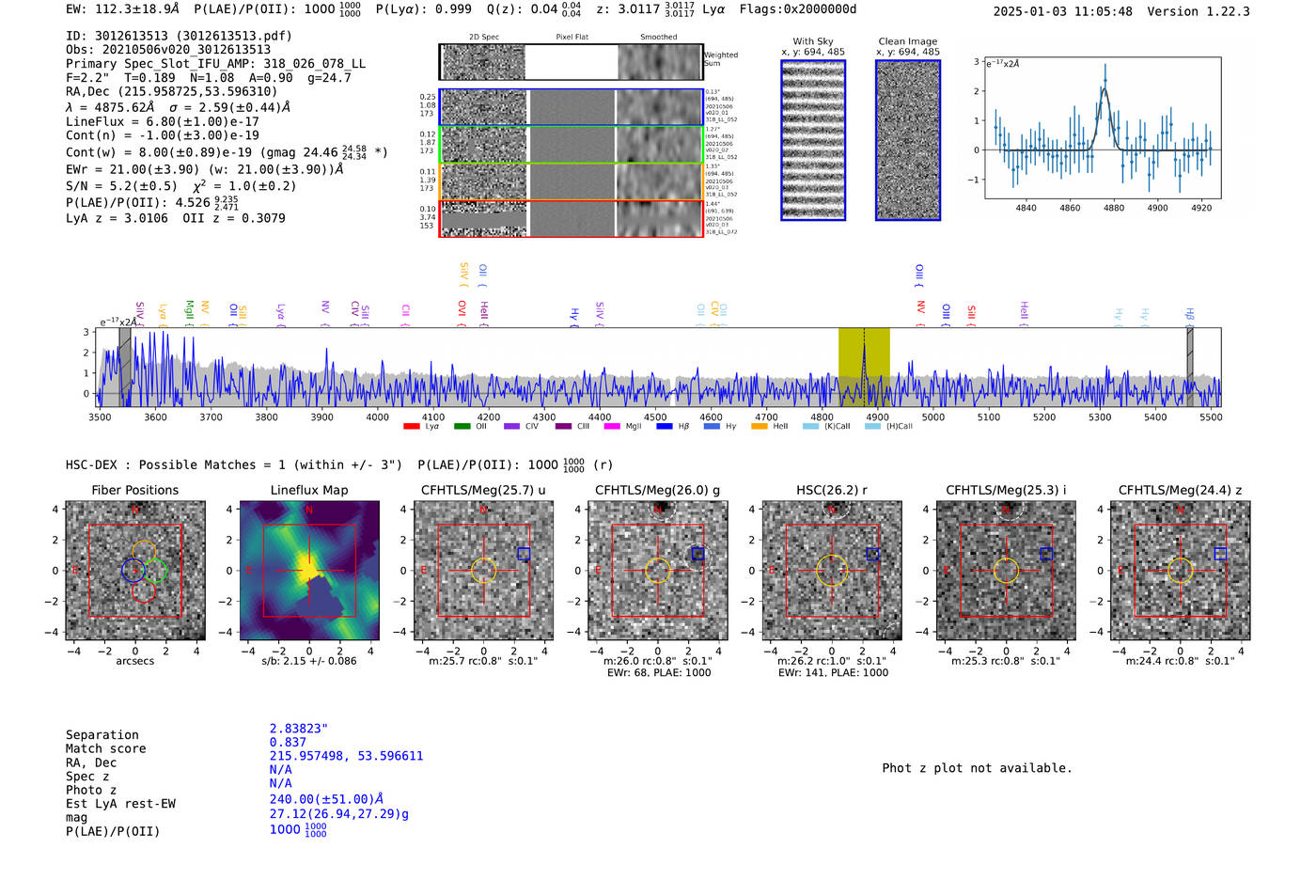Screen dimensions: 1316x896
Task: Select the HSC(26.2) r band cutout
Action: click(x=832, y=571)
